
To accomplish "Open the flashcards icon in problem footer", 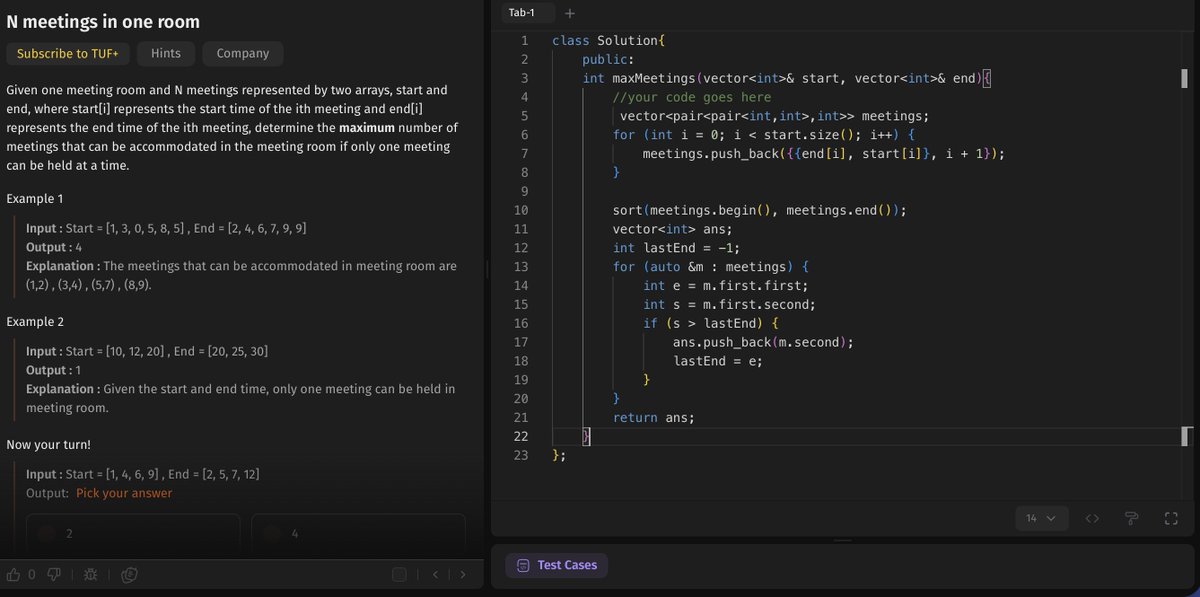I will tap(129, 575).
